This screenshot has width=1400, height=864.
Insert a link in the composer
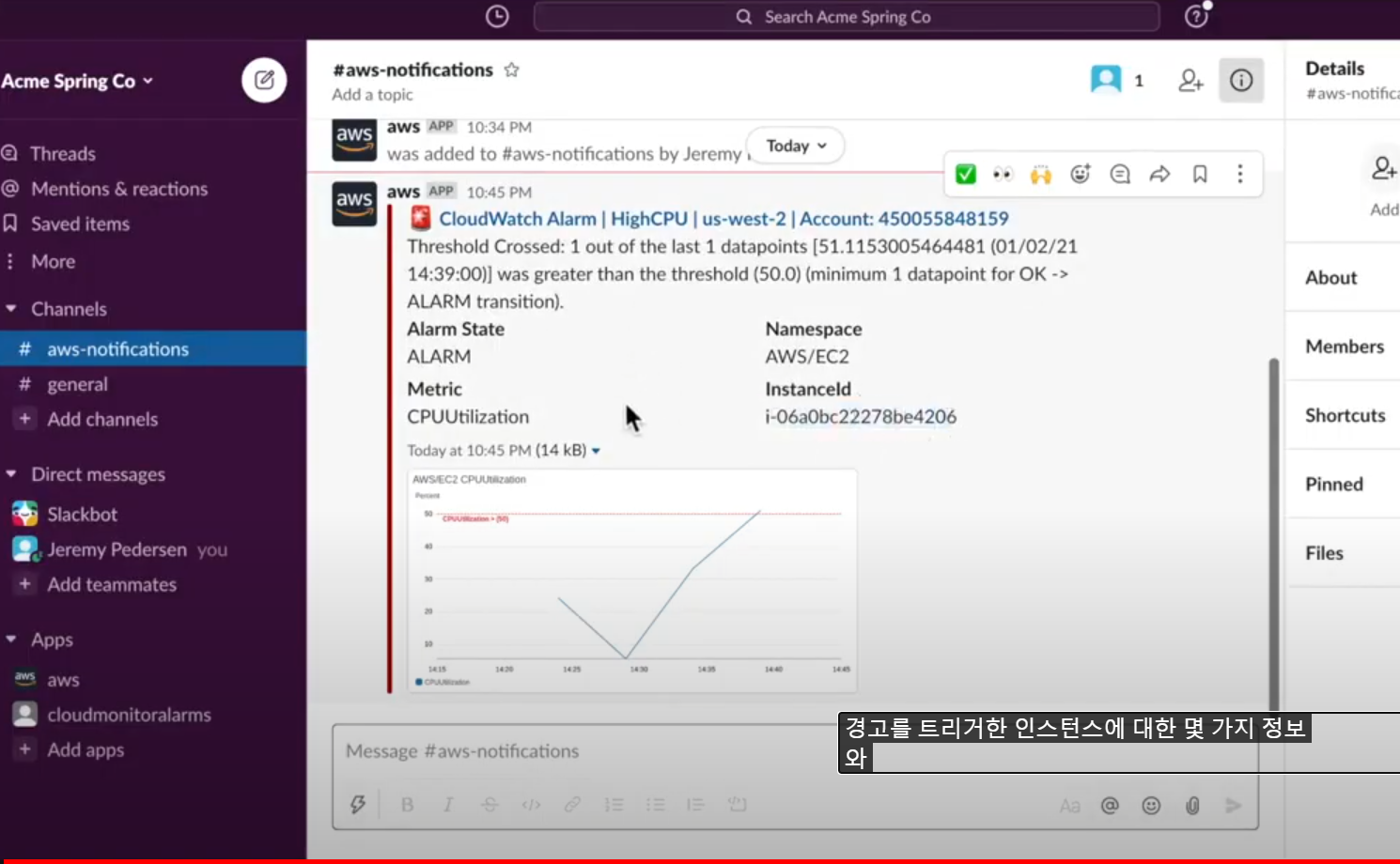tap(572, 804)
